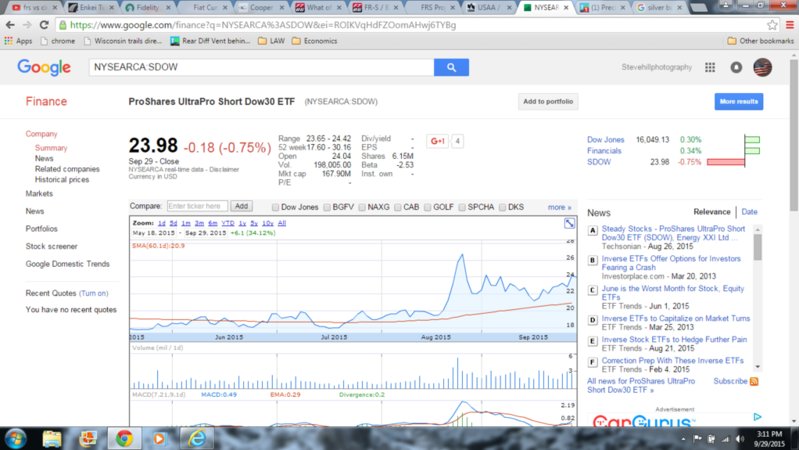Open the LAW bookmarks folder
Screen dimensions: 799x450
(271, 41)
